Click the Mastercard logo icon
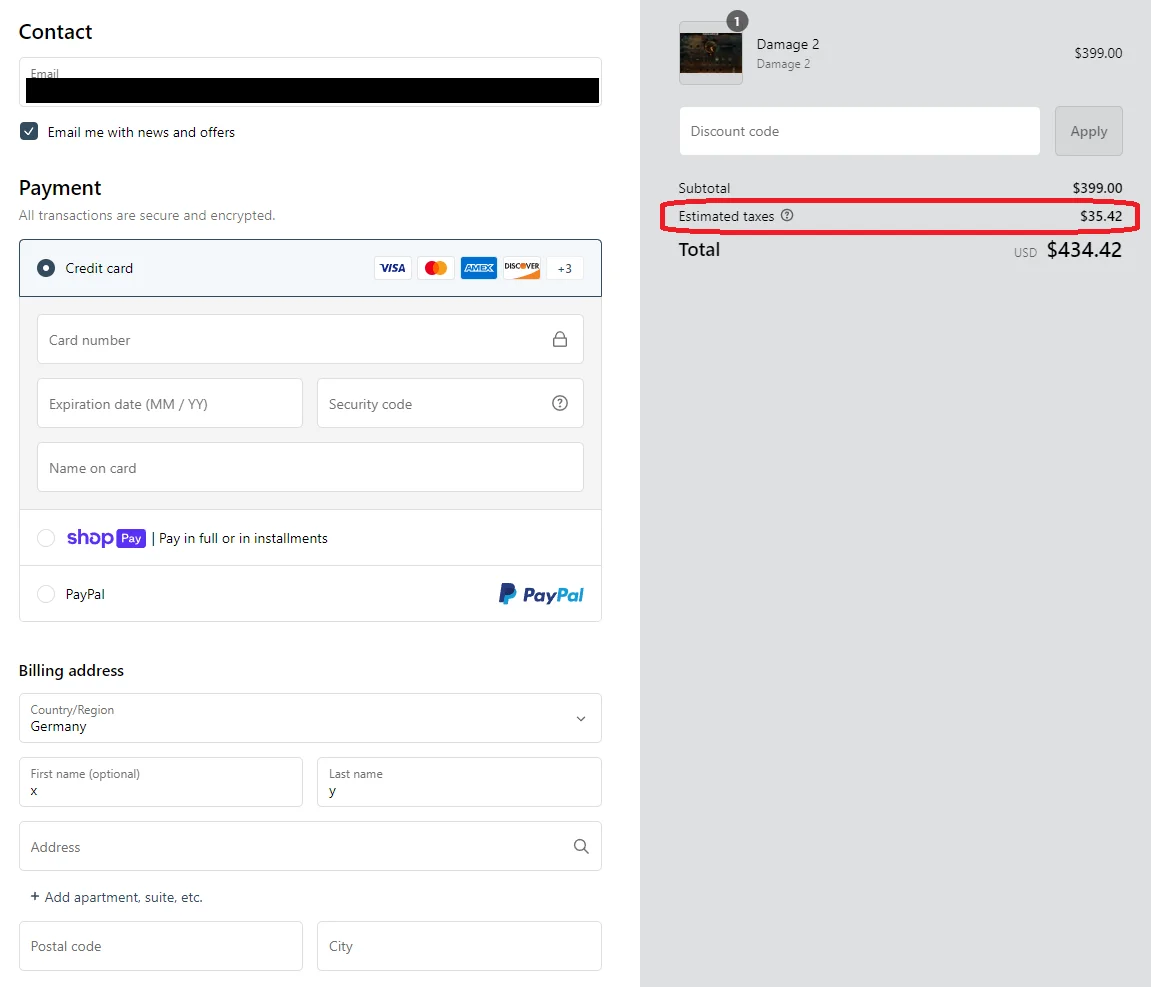 point(436,268)
